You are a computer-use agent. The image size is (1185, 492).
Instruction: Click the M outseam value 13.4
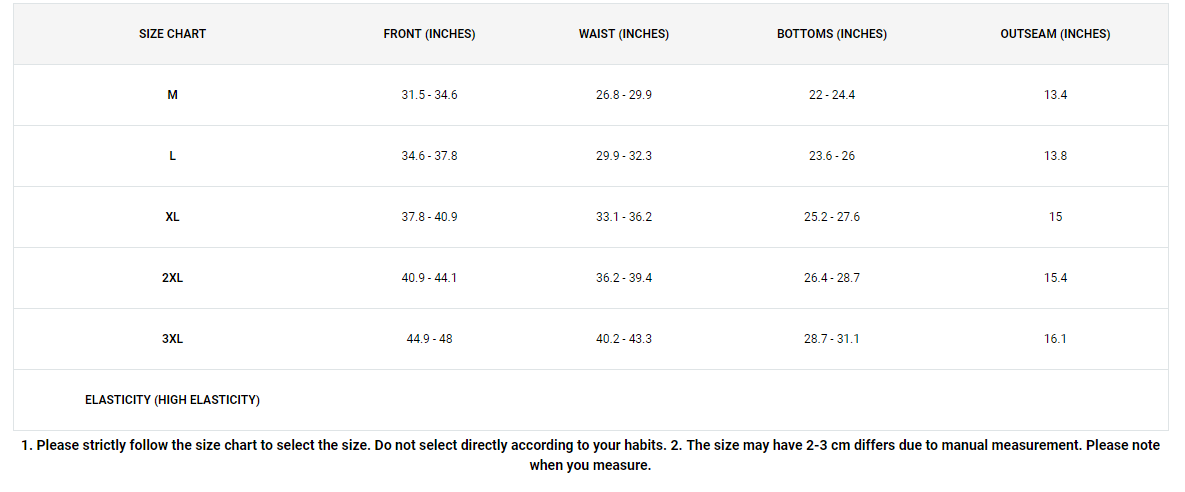[x=1055, y=95]
